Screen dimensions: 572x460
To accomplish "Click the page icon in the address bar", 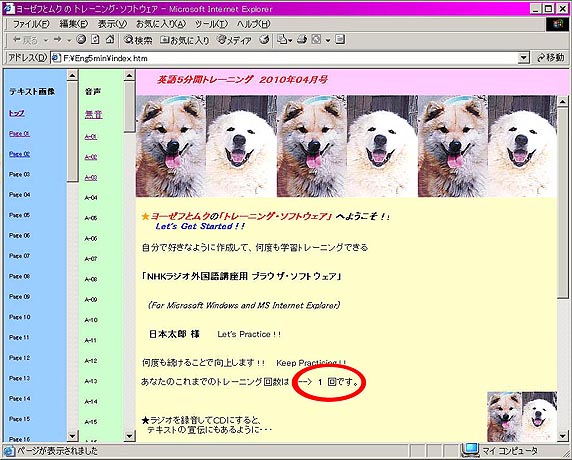I will point(56,58).
